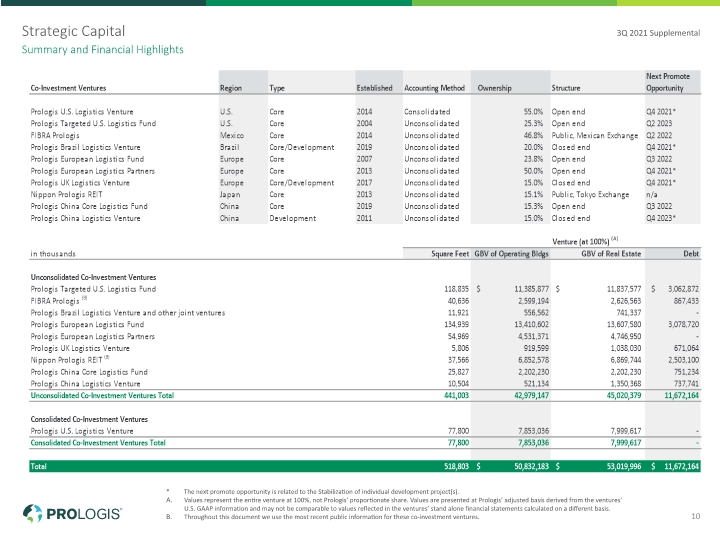Screen dimensions: 720x540
Task: Click the 'GBV of Operating Bldgs' column header
Action: (x=511, y=254)
